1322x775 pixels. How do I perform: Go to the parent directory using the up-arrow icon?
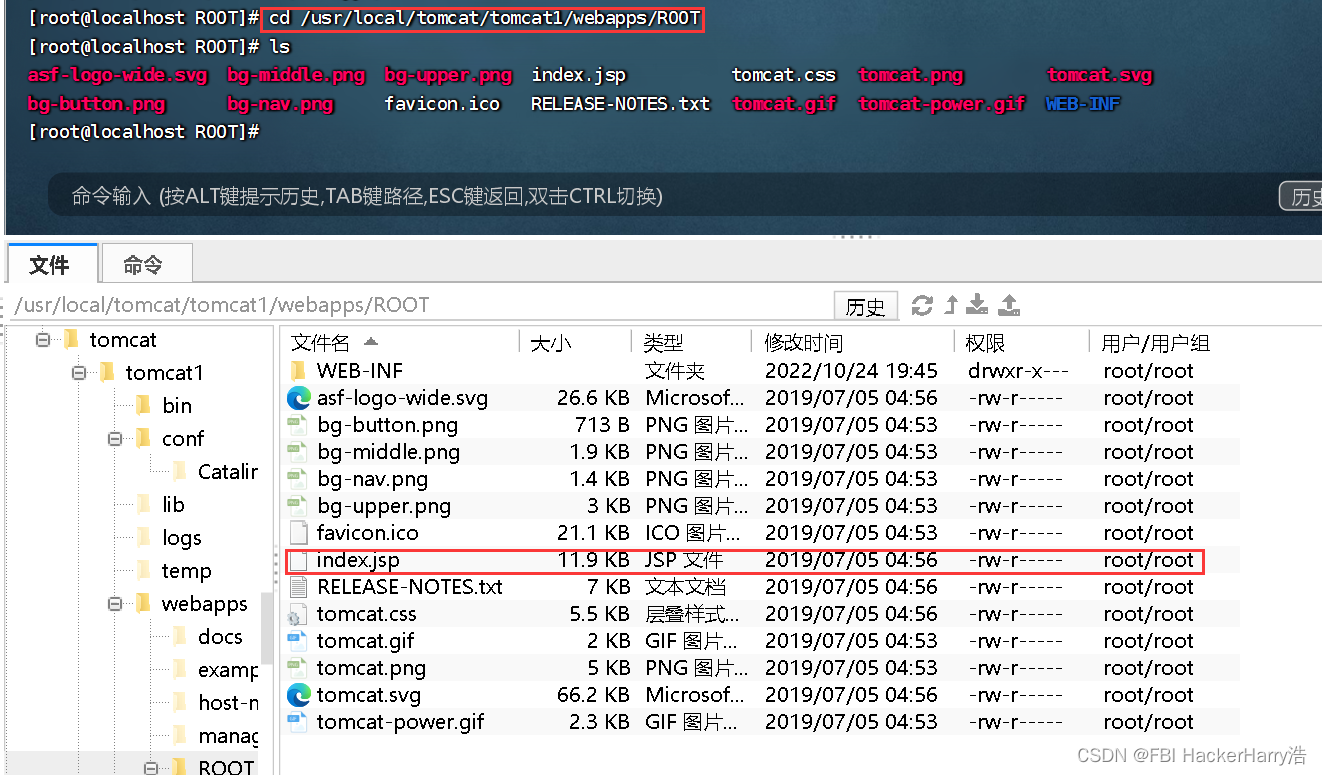(x=951, y=305)
